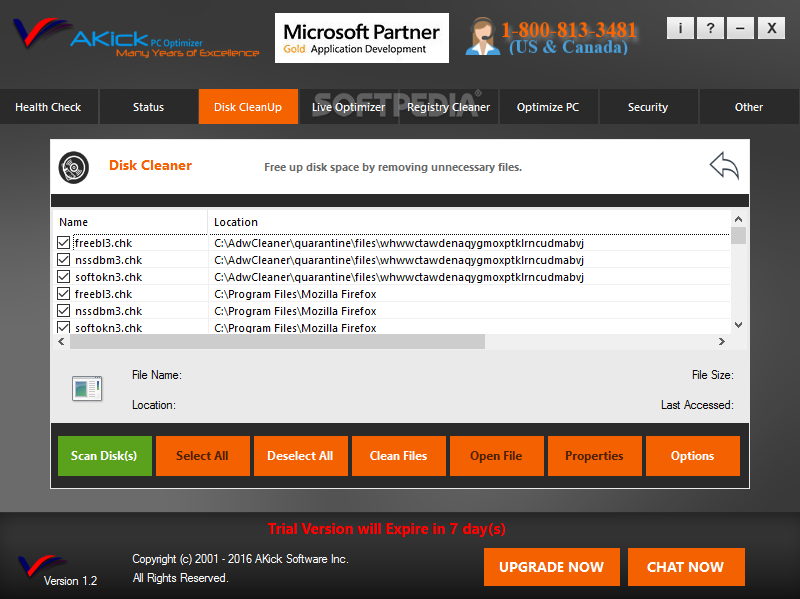Click the Microsoft Partner Gold badge
This screenshot has width=800, height=599.
coord(362,38)
